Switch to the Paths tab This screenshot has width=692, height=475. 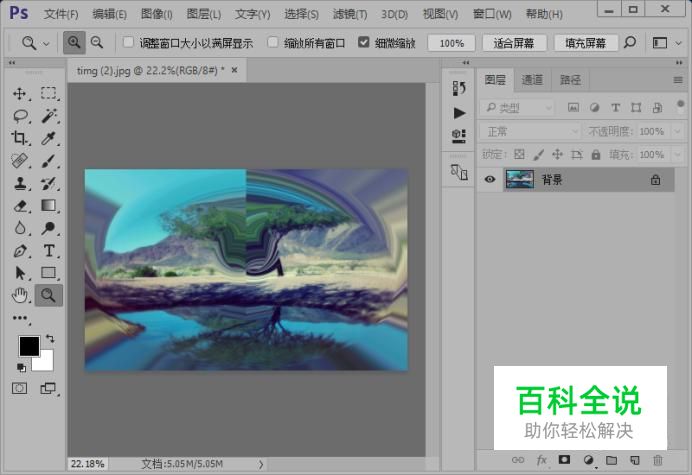pyautogui.click(x=570, y=80)
